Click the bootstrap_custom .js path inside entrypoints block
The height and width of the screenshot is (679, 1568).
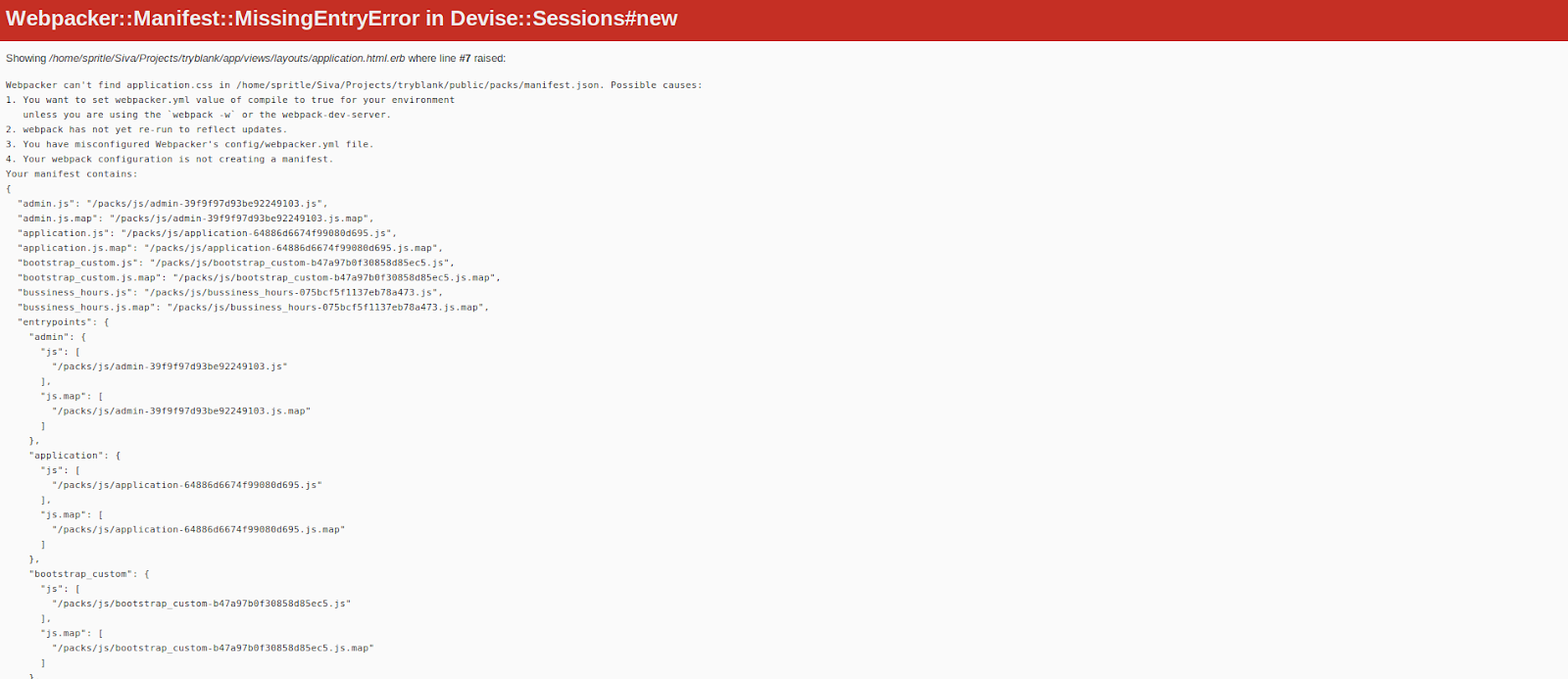tap(202, 604)
